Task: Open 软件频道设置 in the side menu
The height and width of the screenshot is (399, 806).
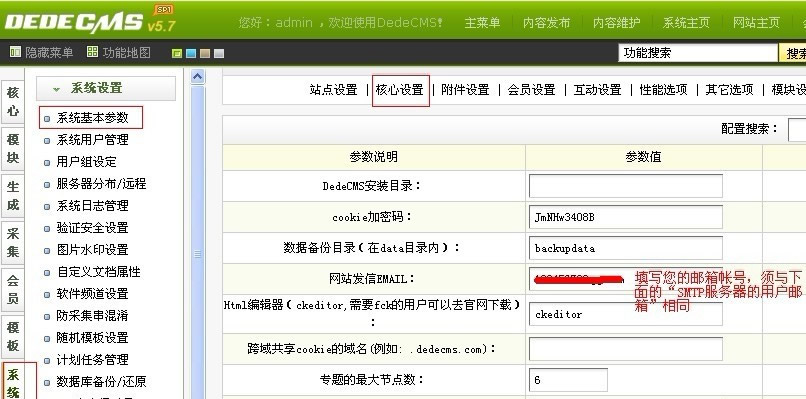Action: (x=92, y=294)
